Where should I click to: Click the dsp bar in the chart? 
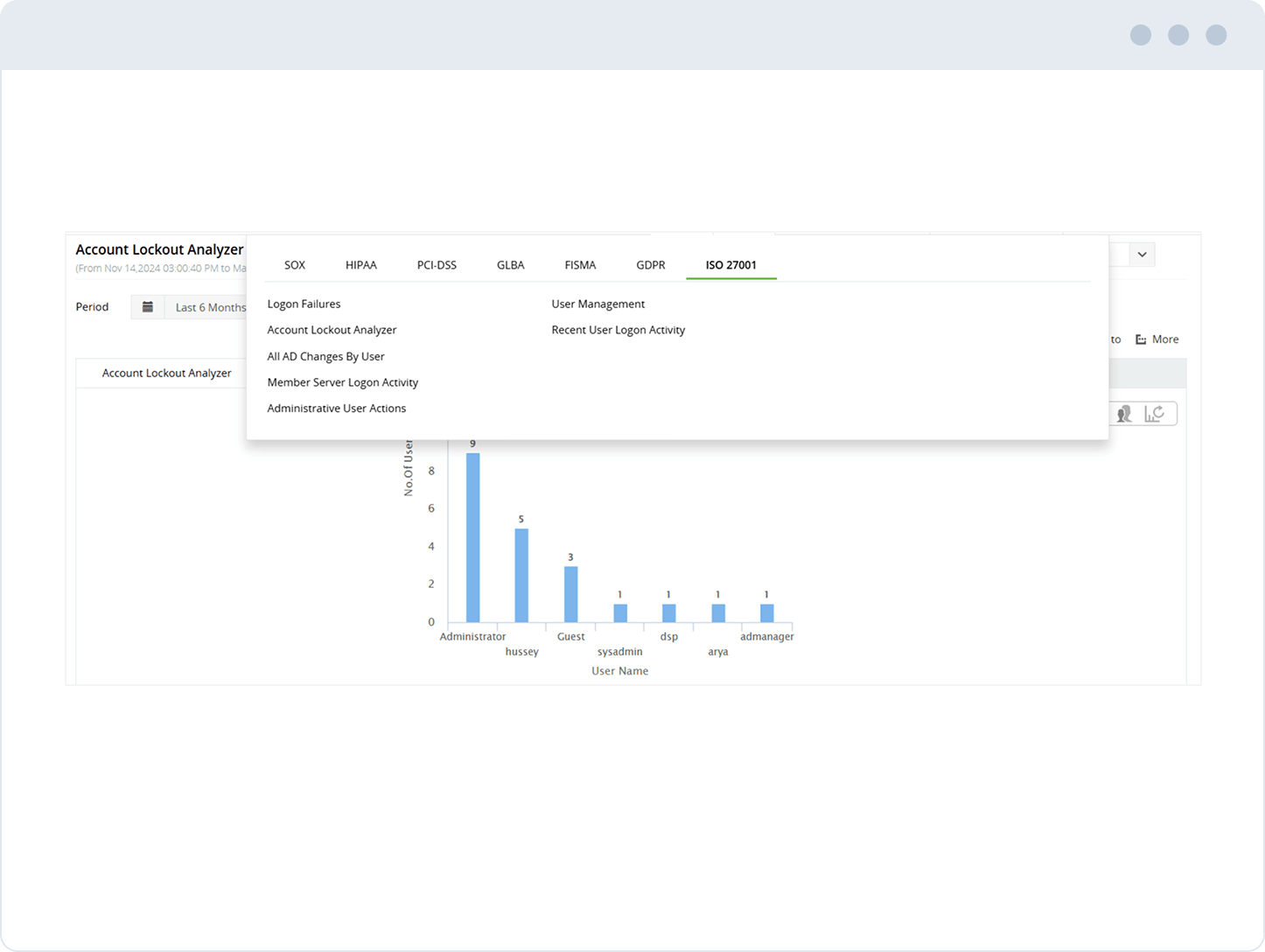pos(669,613)
